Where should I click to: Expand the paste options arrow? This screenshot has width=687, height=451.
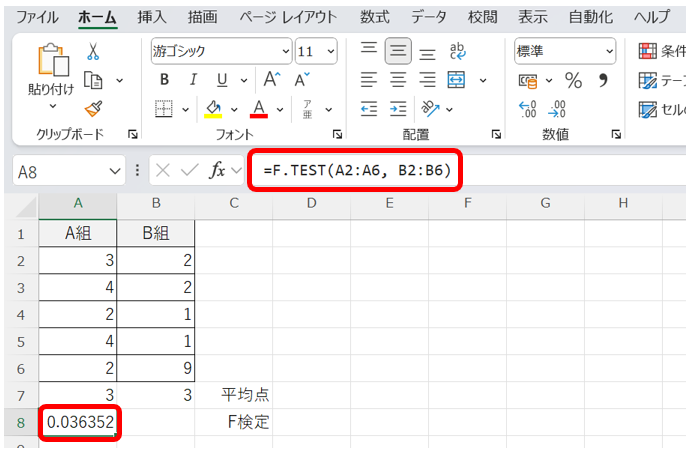click(x=53, y=106)
